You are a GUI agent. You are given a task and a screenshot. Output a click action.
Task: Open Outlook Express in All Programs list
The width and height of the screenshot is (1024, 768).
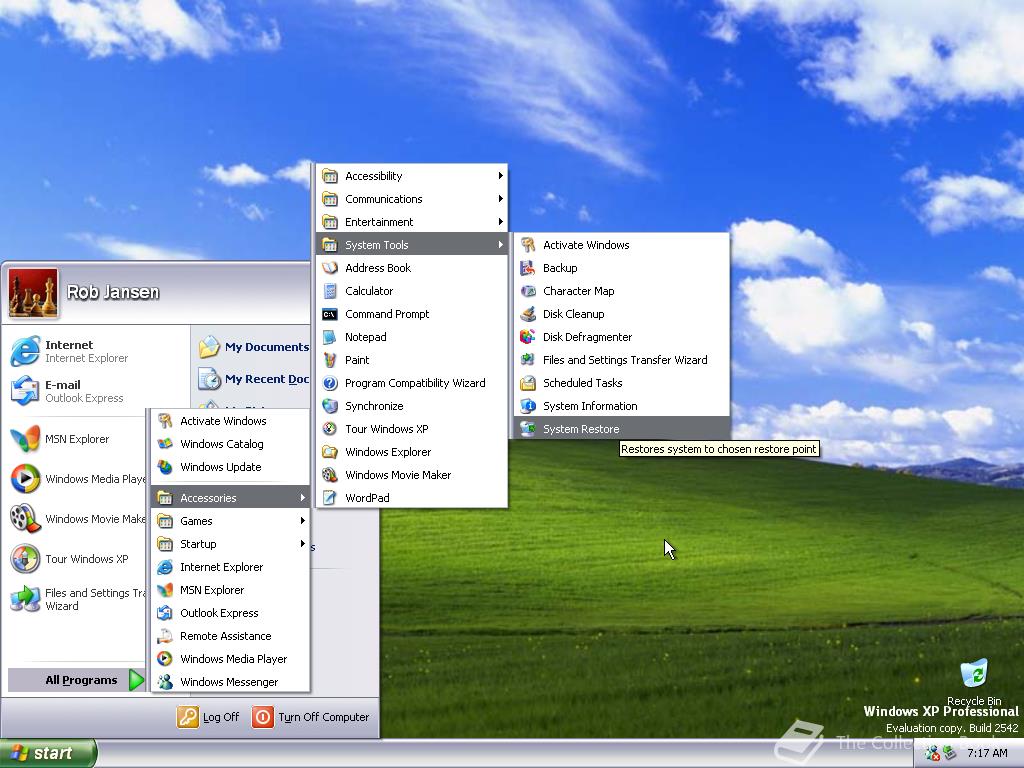[x=230, y=613]
